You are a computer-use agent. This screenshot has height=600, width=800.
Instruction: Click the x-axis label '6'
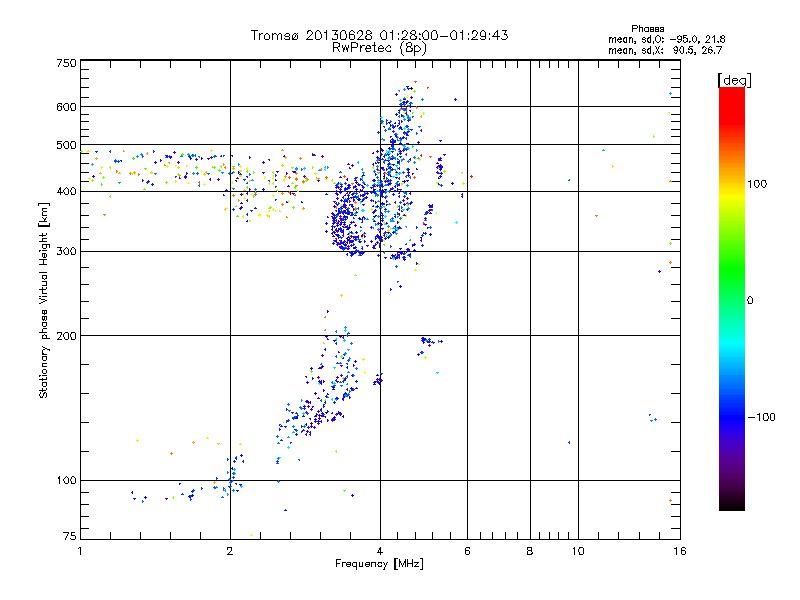[x=467, y=551]
